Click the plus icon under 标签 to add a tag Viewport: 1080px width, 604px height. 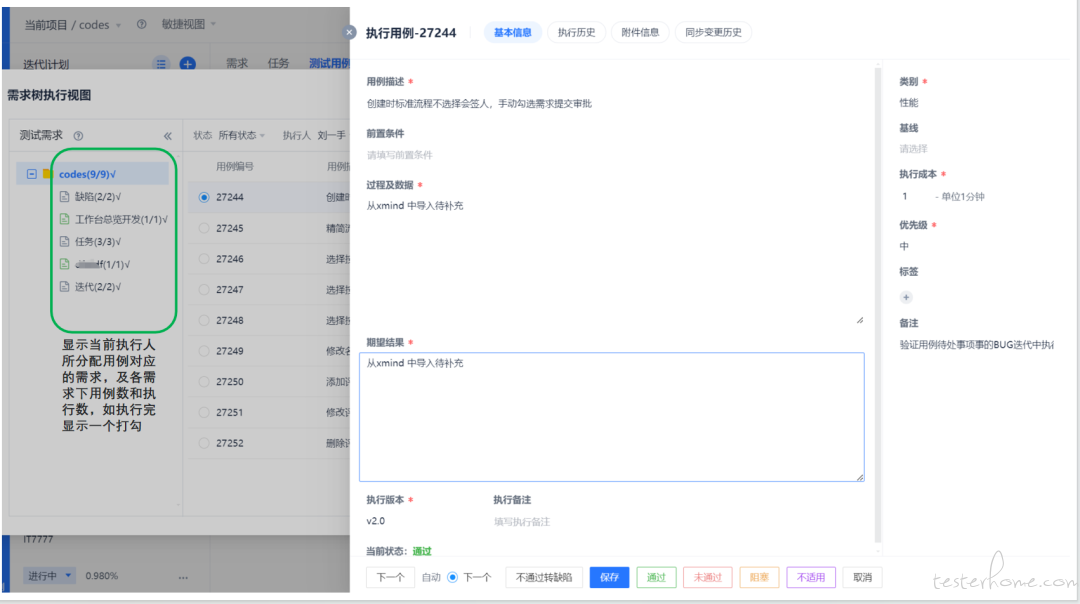point(906,297)
